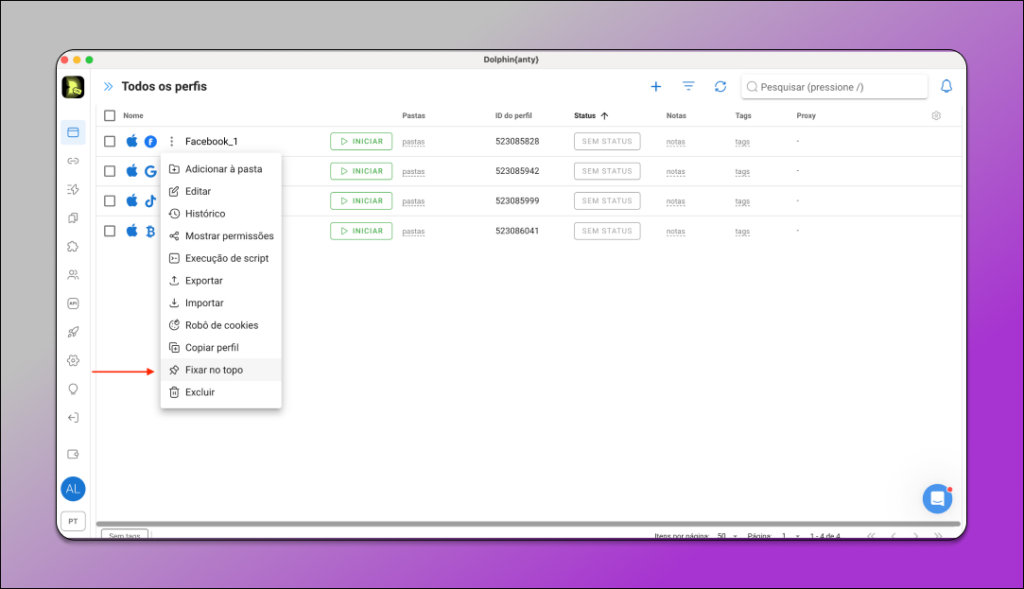Click the notifications bell icon
Screen dimensions: 1024x589
click(x=946, y=86)
